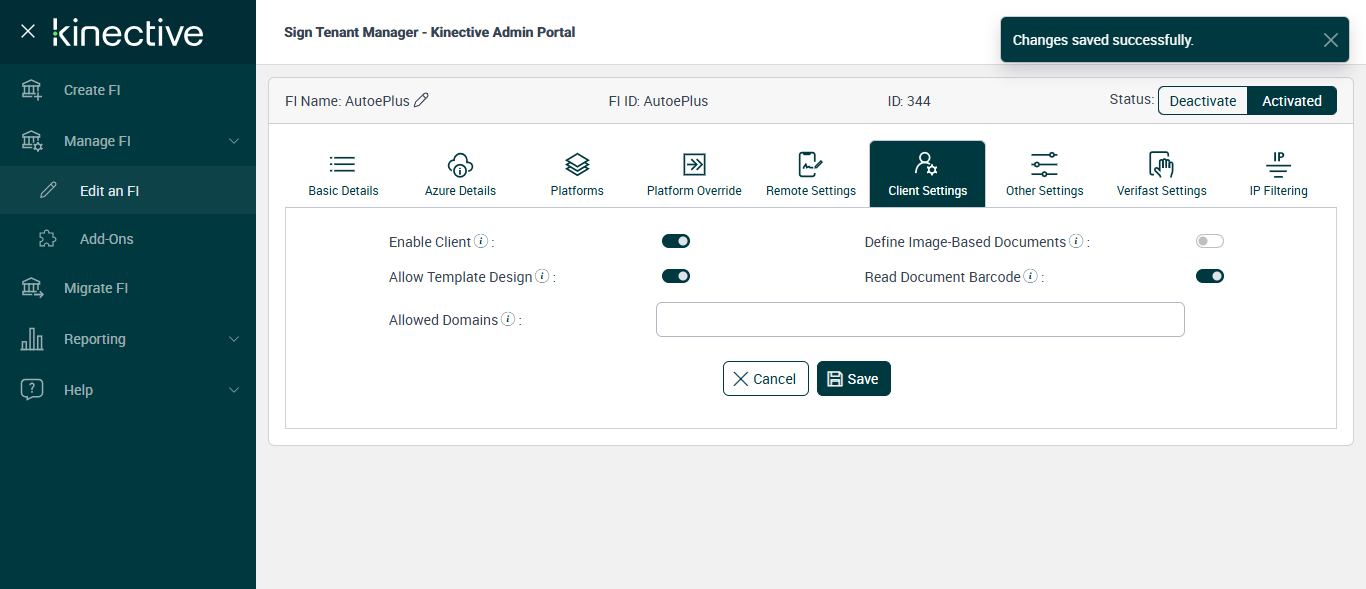Edit the FI Name with the pencil icon
The image size is (1366, 589).
tap(421, 100)
